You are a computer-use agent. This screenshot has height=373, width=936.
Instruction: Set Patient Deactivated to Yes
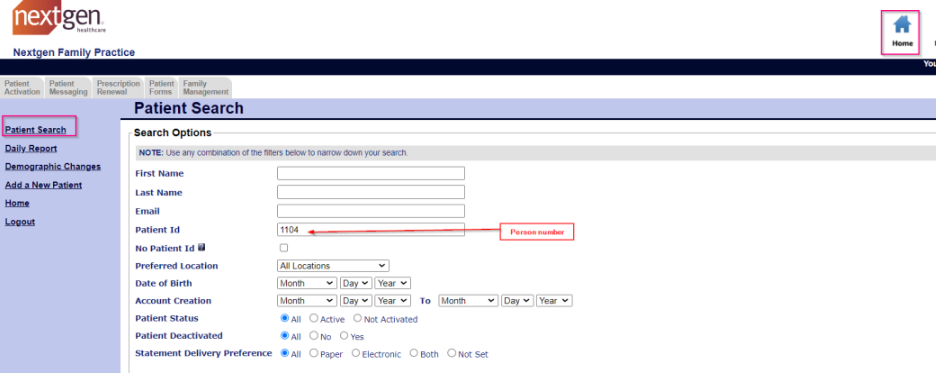pos(344,336)
